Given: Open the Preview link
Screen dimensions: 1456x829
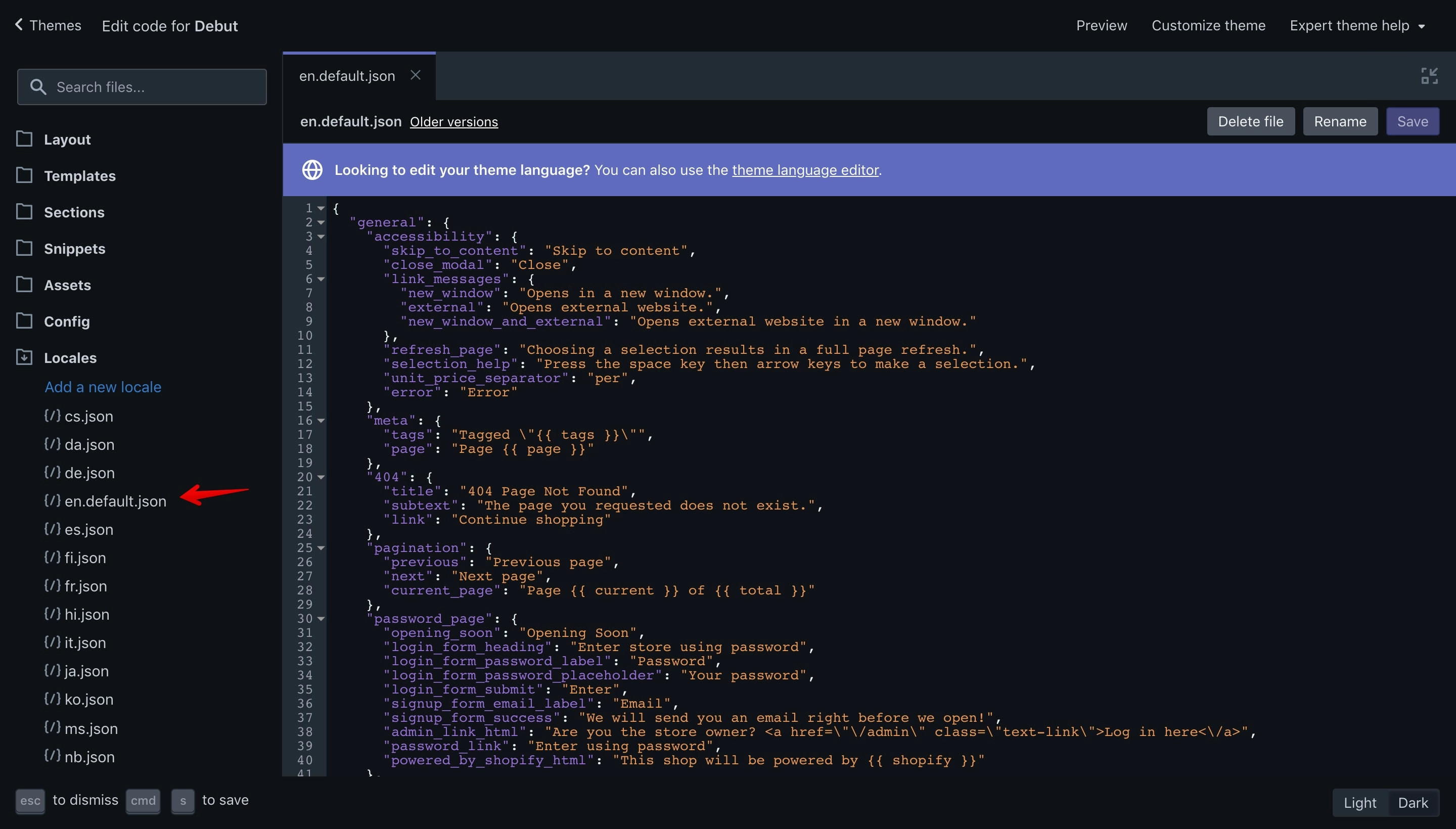Looking at the screenshot, I should (x=1101, y=26).
